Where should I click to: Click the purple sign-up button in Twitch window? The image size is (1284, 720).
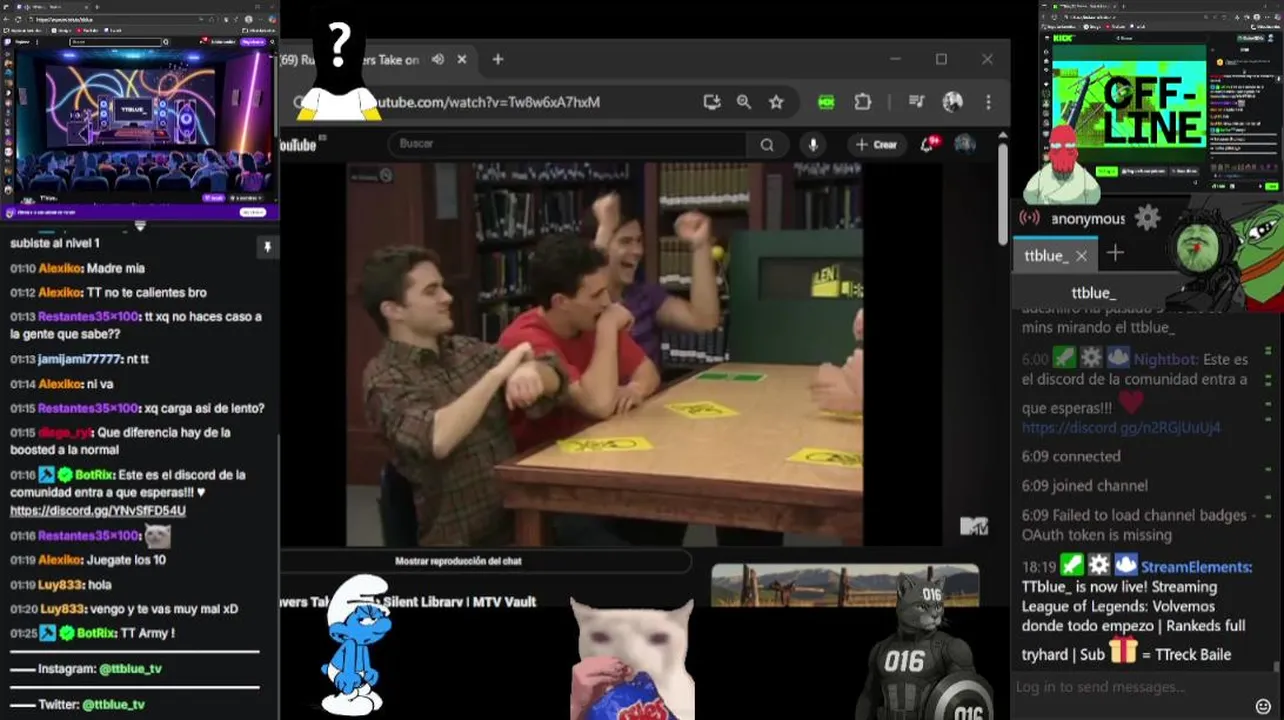pyautogui.click(x=253, y=42)
